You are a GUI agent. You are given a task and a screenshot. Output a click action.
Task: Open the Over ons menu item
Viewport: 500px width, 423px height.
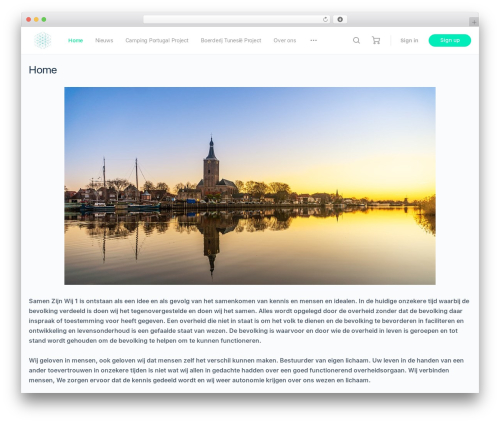[285, 40]
